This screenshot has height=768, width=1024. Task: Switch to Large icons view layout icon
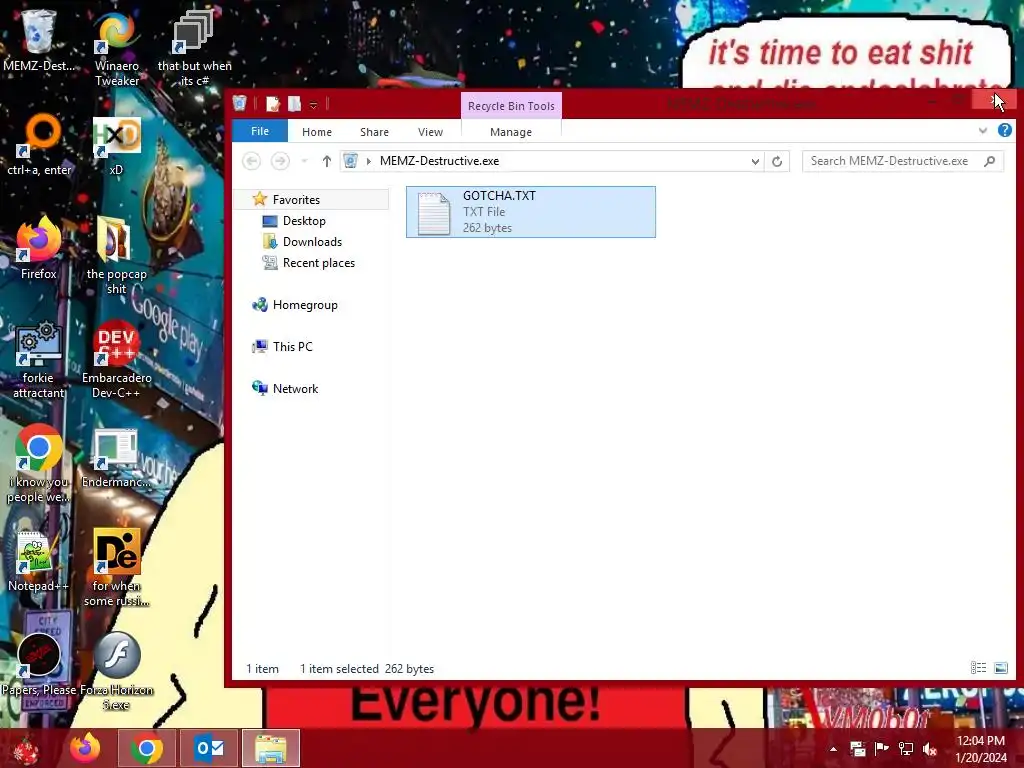point(1000,667)
